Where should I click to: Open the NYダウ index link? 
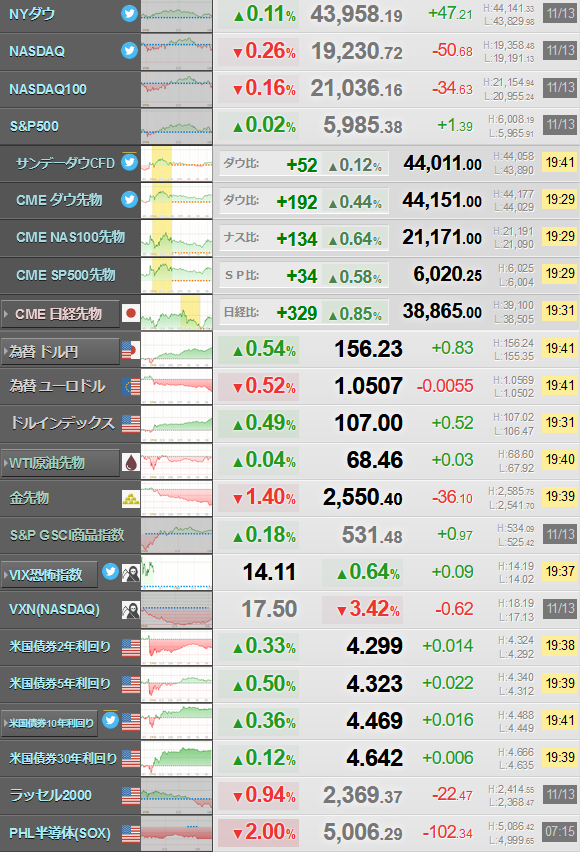coord(32,14)
